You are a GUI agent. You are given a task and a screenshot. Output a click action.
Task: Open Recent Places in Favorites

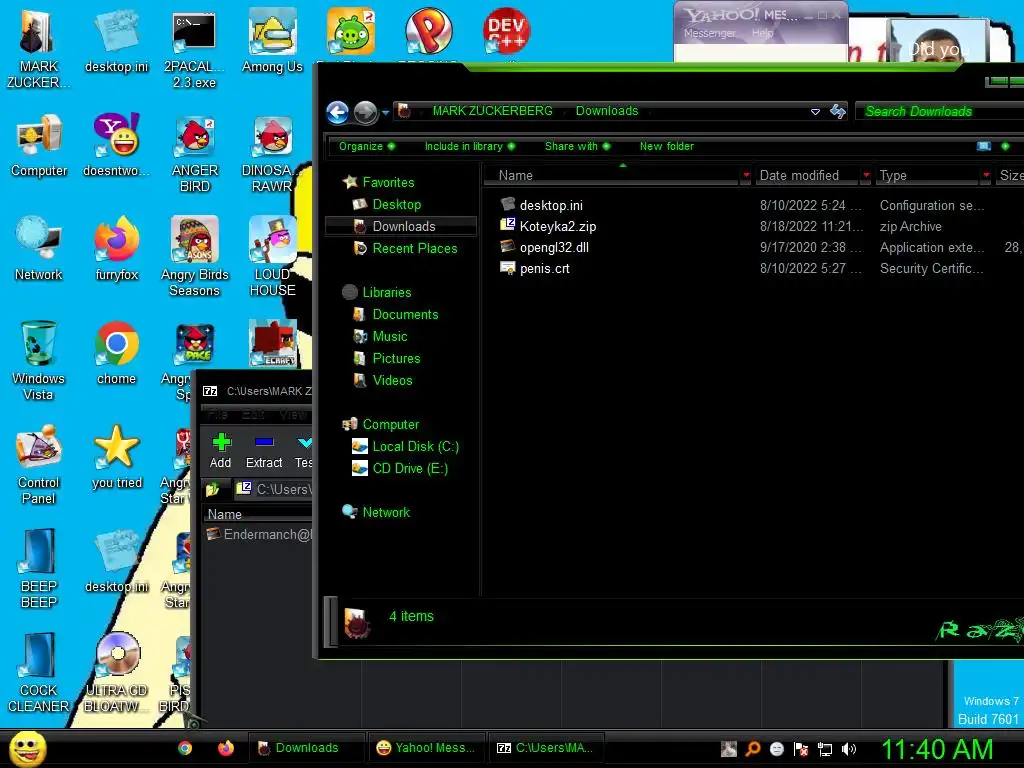(x=415, y=248)
